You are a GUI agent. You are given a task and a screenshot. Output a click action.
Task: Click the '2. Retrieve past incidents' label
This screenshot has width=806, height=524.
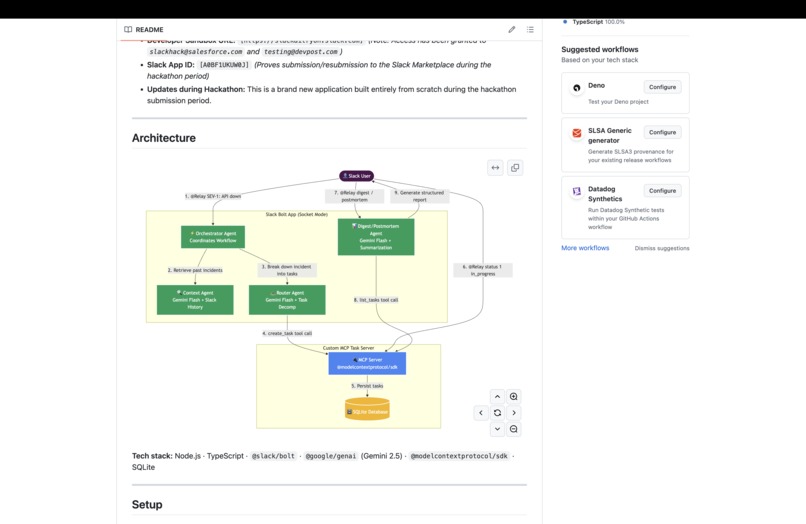[195, 270]
